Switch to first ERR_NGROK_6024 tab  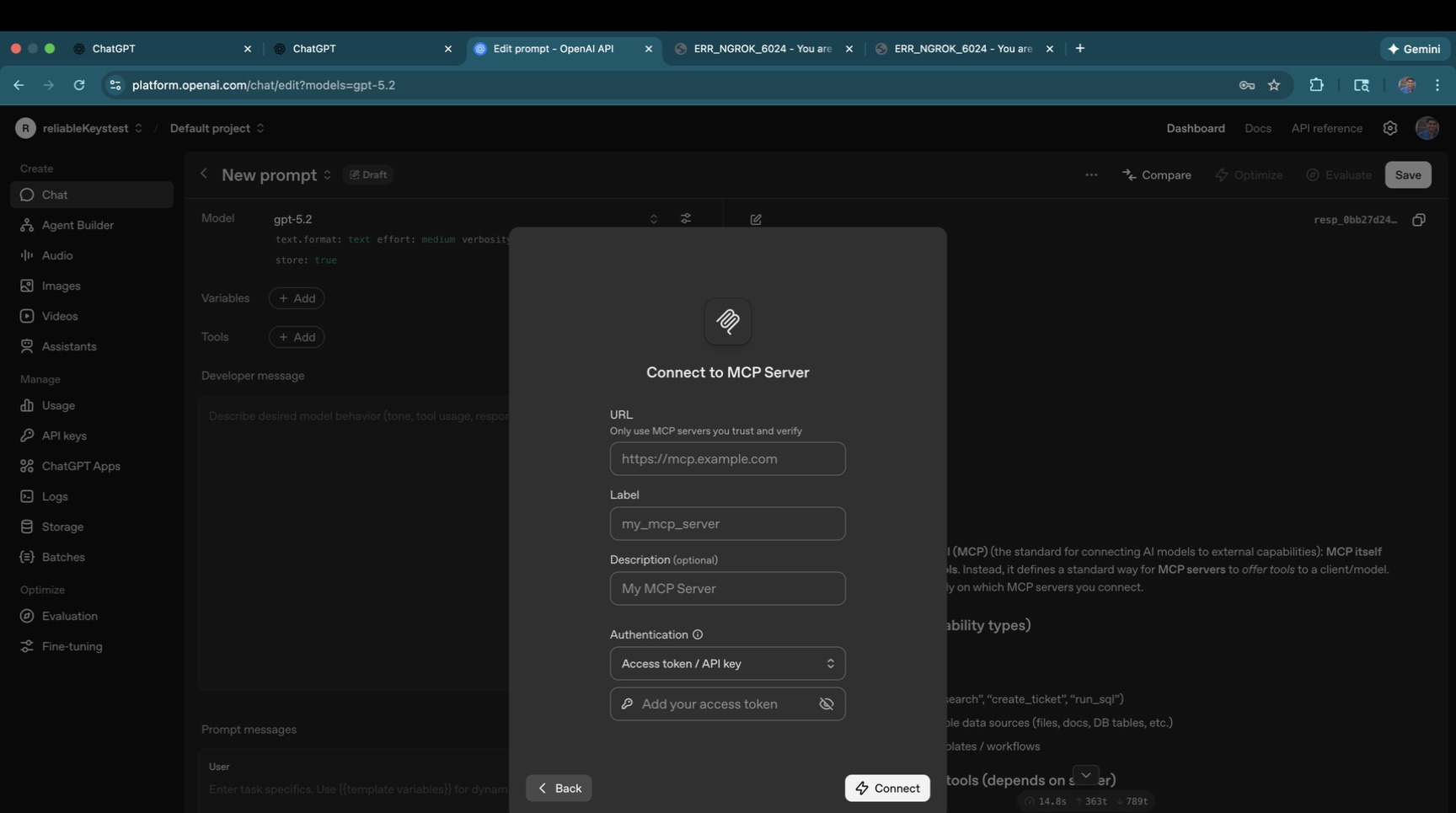pyautogui.click(x=764, y=49)
